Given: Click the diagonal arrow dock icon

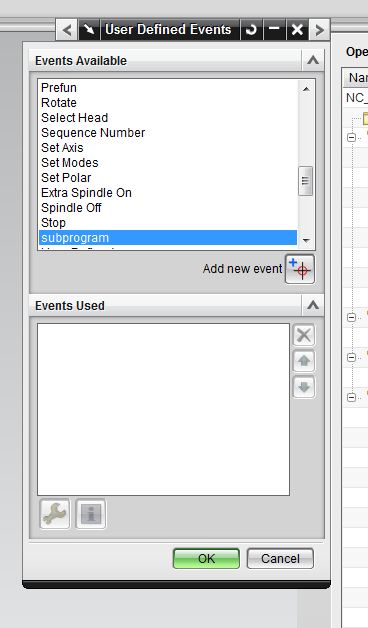Looking at the screenshot, I should (89, 30).
